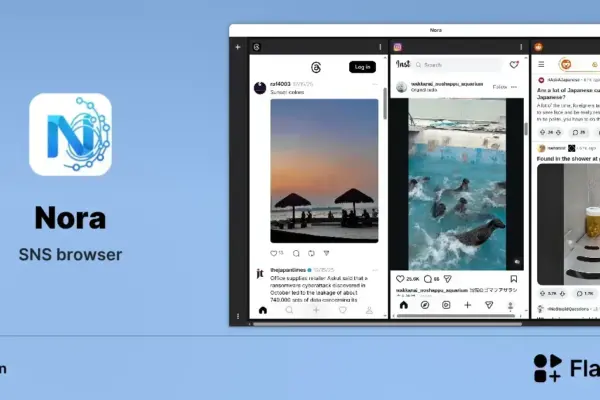Click the Instagram panel horizontal scrollbar
The width and height of the screenshot is (600, 400).
(x=456, y=316)
